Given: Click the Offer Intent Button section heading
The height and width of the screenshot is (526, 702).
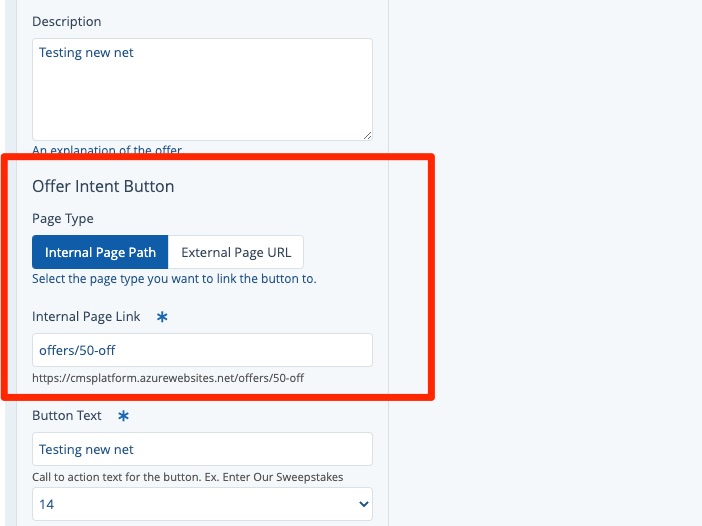Looking at the screenshot, I should (103, 186).
